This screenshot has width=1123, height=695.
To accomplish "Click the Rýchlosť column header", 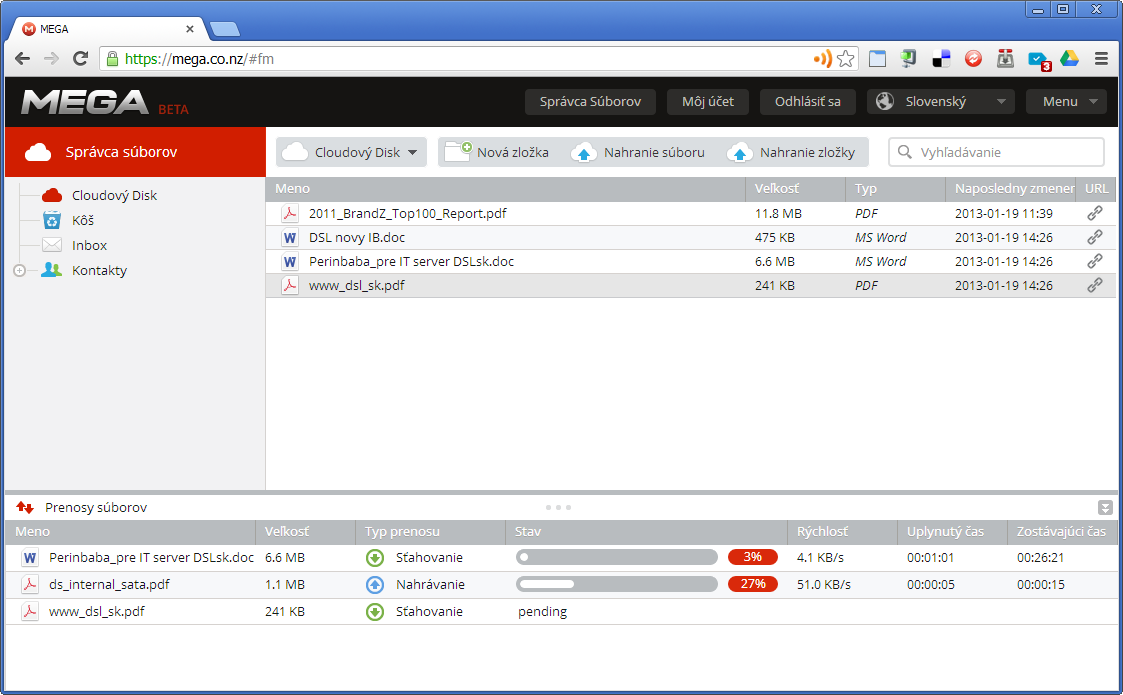I will (x=842, y=532).
